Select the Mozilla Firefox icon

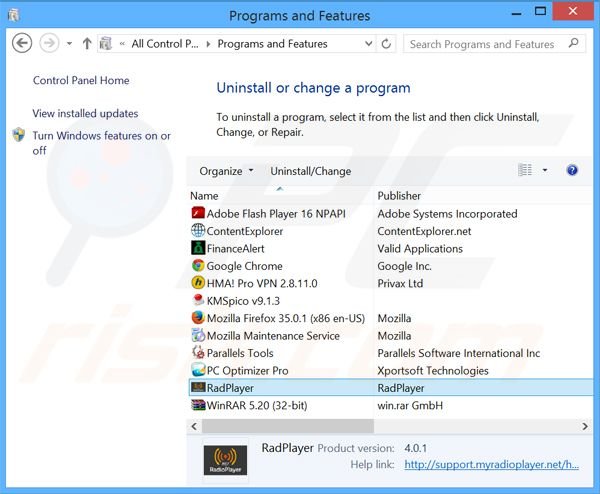click(x=198, y=318)
